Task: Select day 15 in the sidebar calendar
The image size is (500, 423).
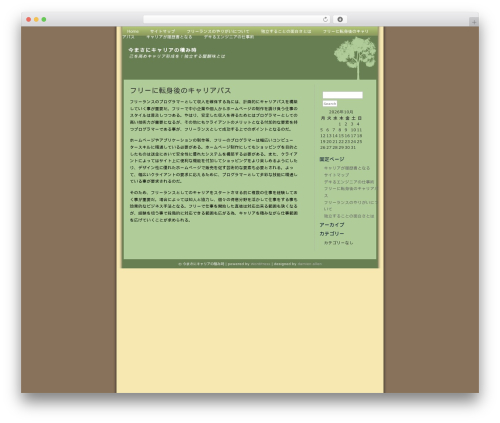Action: pyautogui.click(x=341, y=136)
